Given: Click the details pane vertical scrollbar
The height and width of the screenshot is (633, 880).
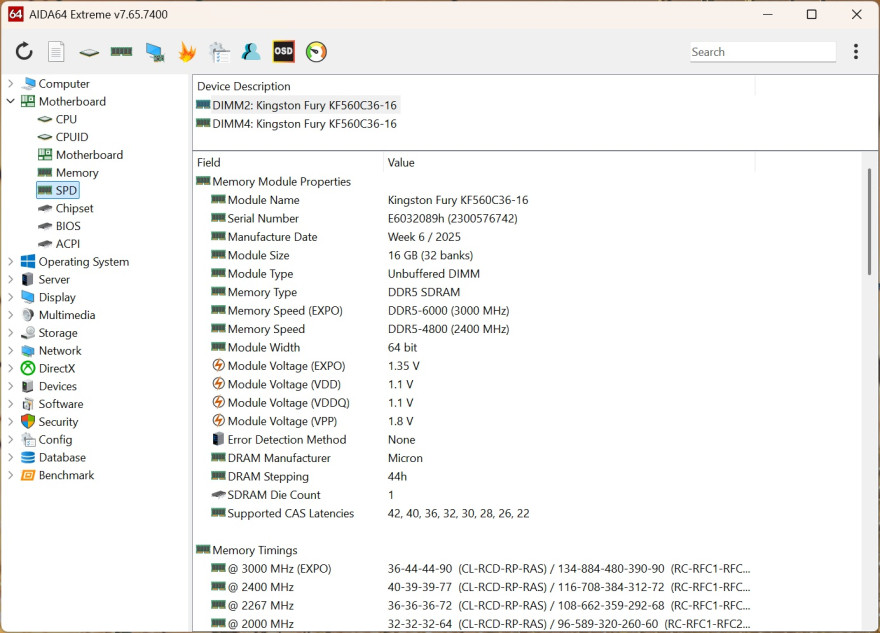Looking at the screenshot, I should click(869, 222).
